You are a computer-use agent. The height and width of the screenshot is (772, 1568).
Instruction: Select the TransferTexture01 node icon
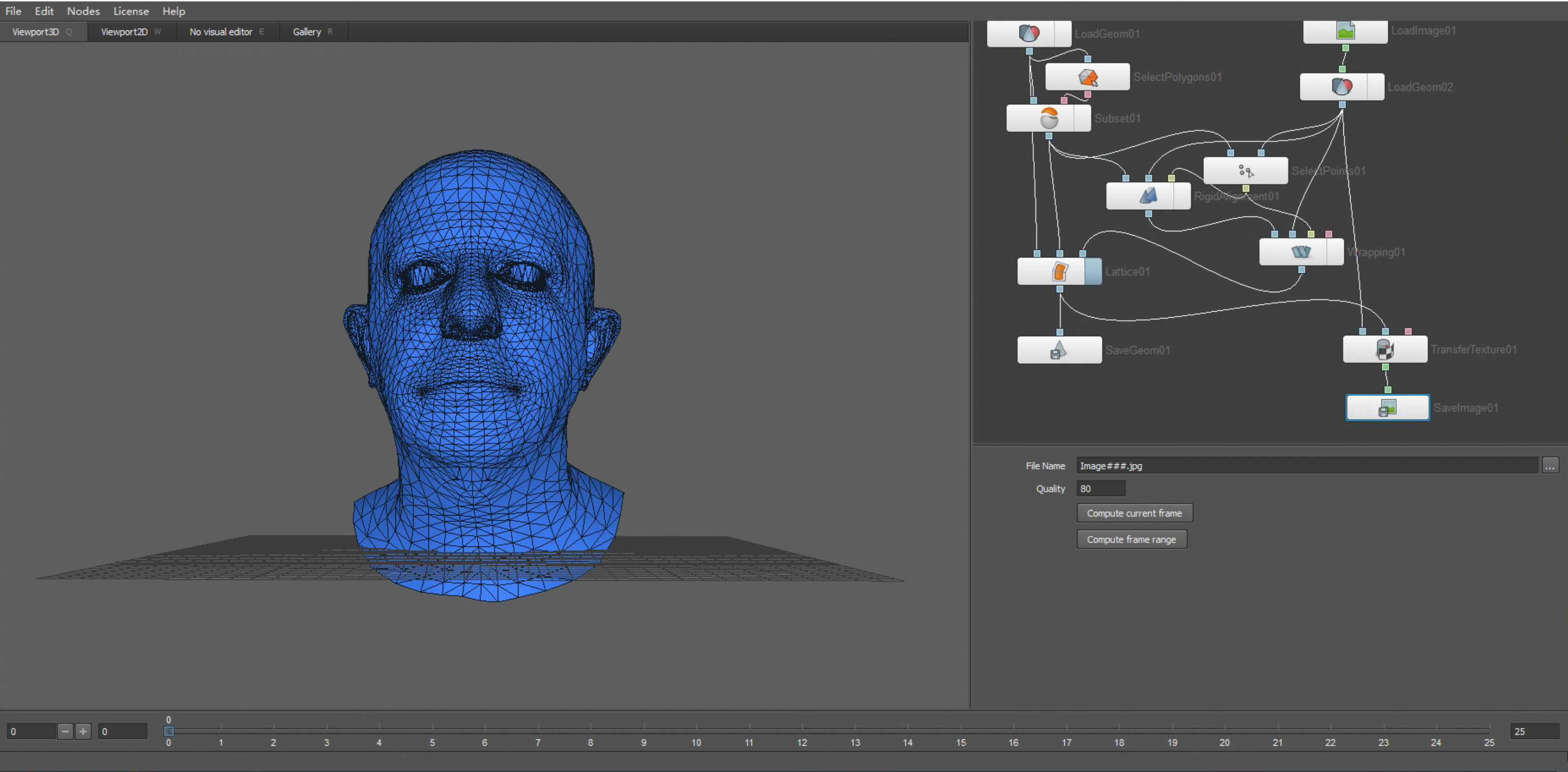point(1385,349)
